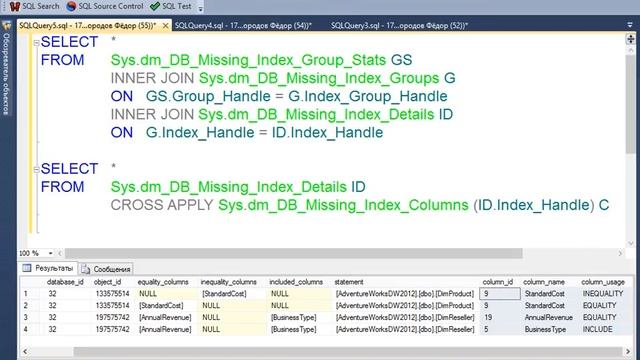Click the BusinessType column_name cell
The width and height of the screenshot is (640, 360).
[x=550, y=329]
